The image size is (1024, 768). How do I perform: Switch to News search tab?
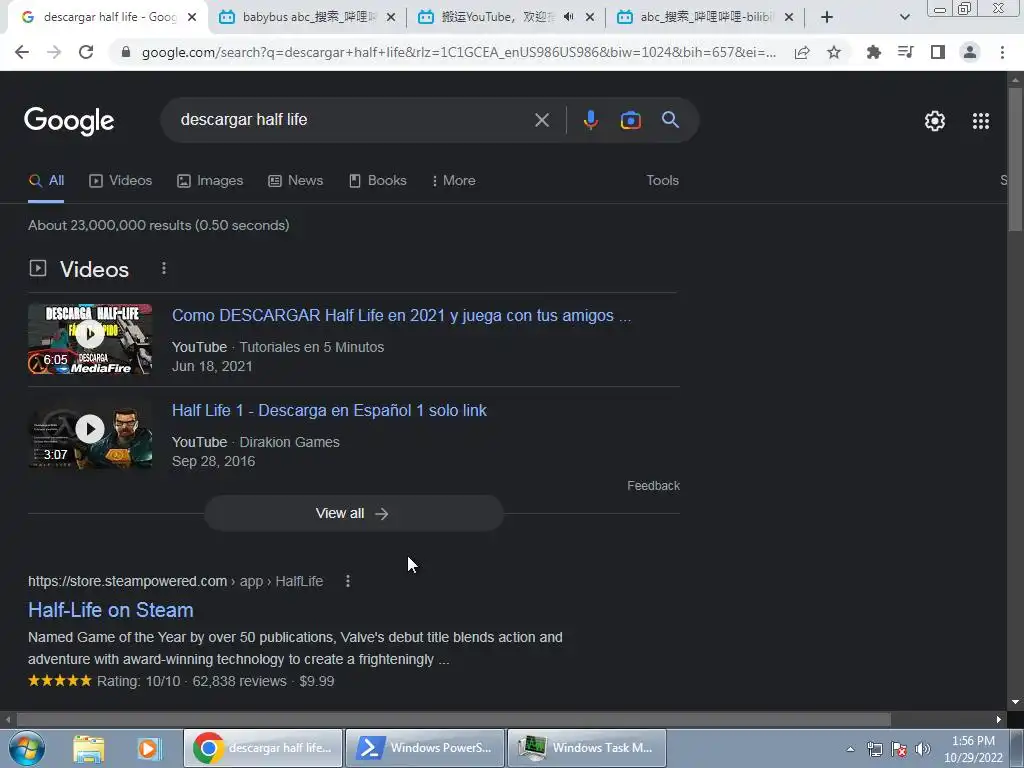click(295, 181)
